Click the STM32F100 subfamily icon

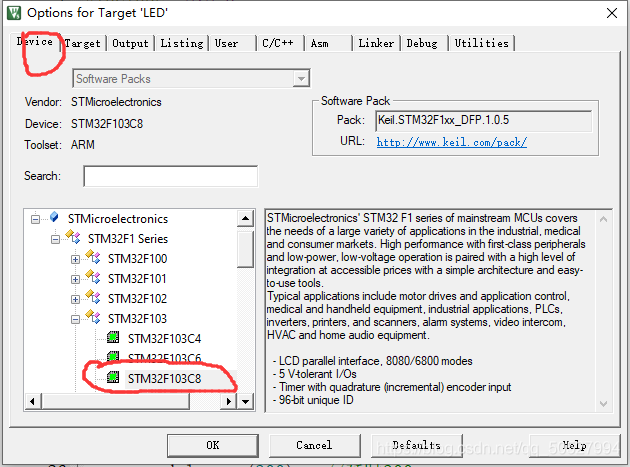tap(93, 257)
